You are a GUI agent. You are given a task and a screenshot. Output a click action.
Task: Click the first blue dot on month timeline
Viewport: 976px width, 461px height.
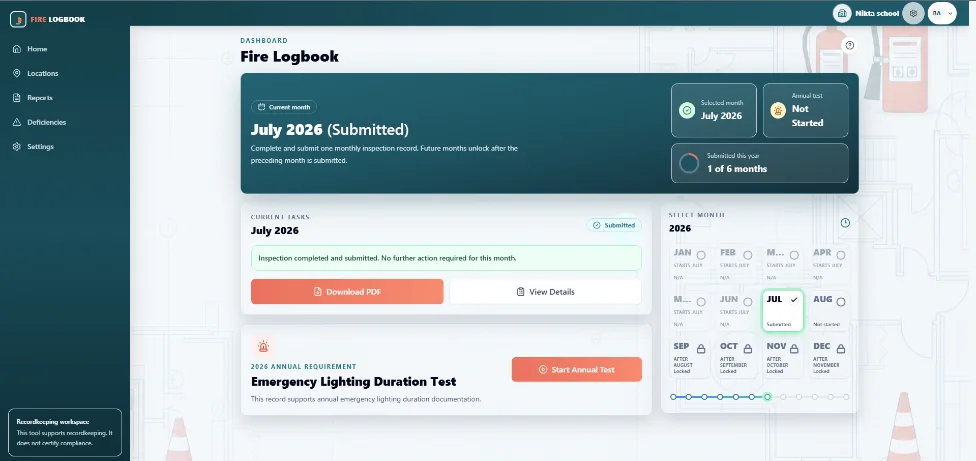[673, 397]
